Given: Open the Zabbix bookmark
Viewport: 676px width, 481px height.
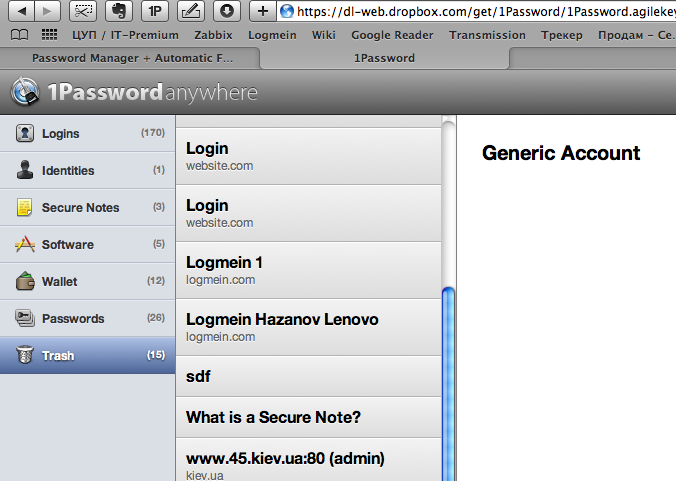Looking at the screenshot, I should pos(213,35).
